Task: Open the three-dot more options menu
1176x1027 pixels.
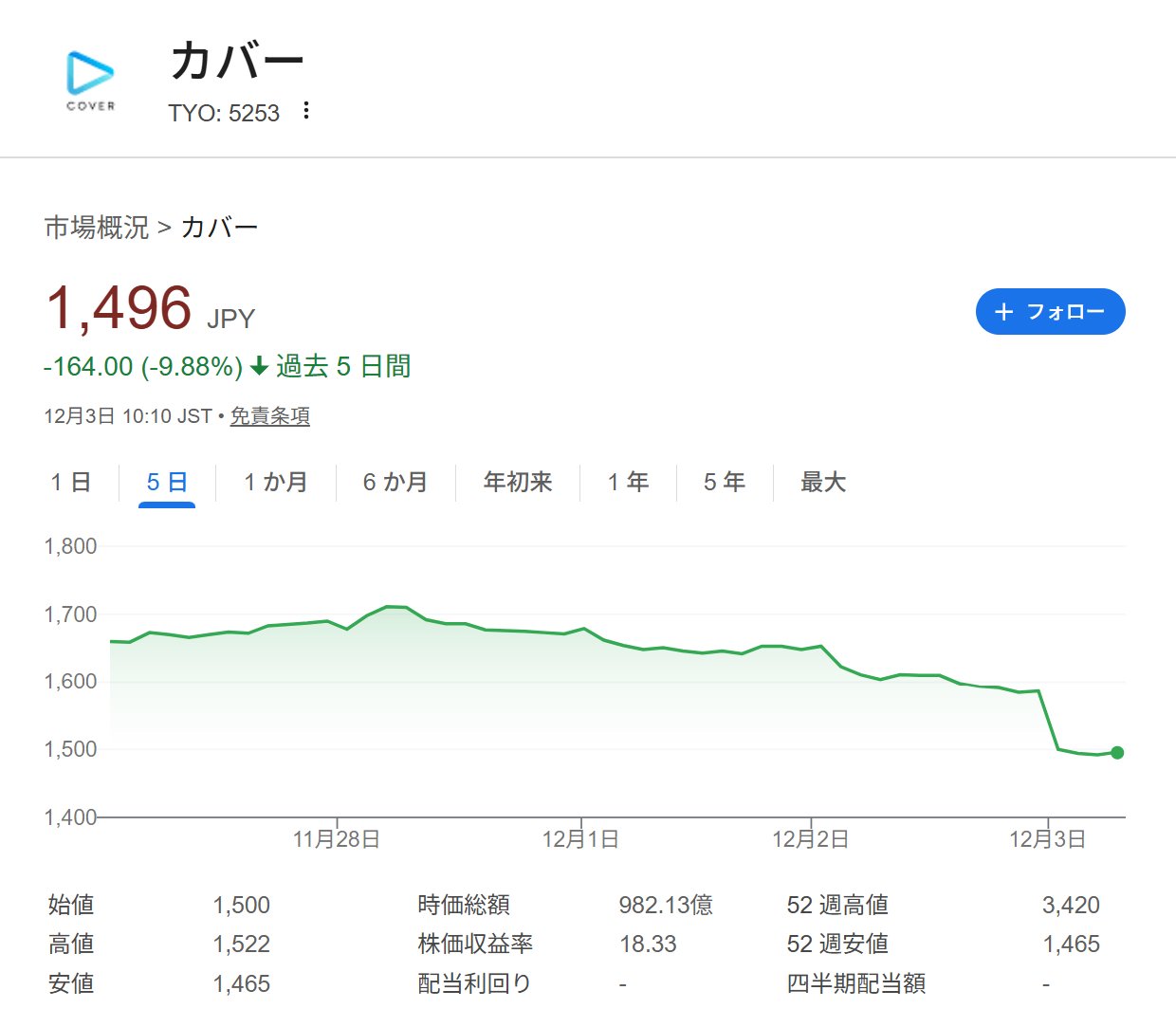Action: tap(305, 111)
